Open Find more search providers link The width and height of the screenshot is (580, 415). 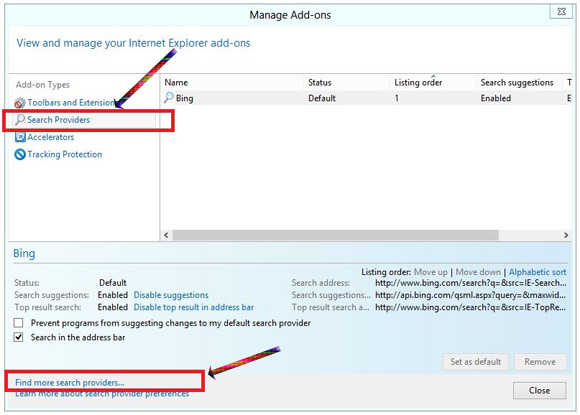coord(70,382)
